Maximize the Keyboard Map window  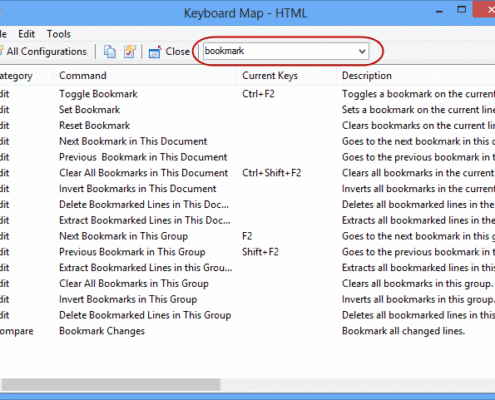tap(461, 10)
